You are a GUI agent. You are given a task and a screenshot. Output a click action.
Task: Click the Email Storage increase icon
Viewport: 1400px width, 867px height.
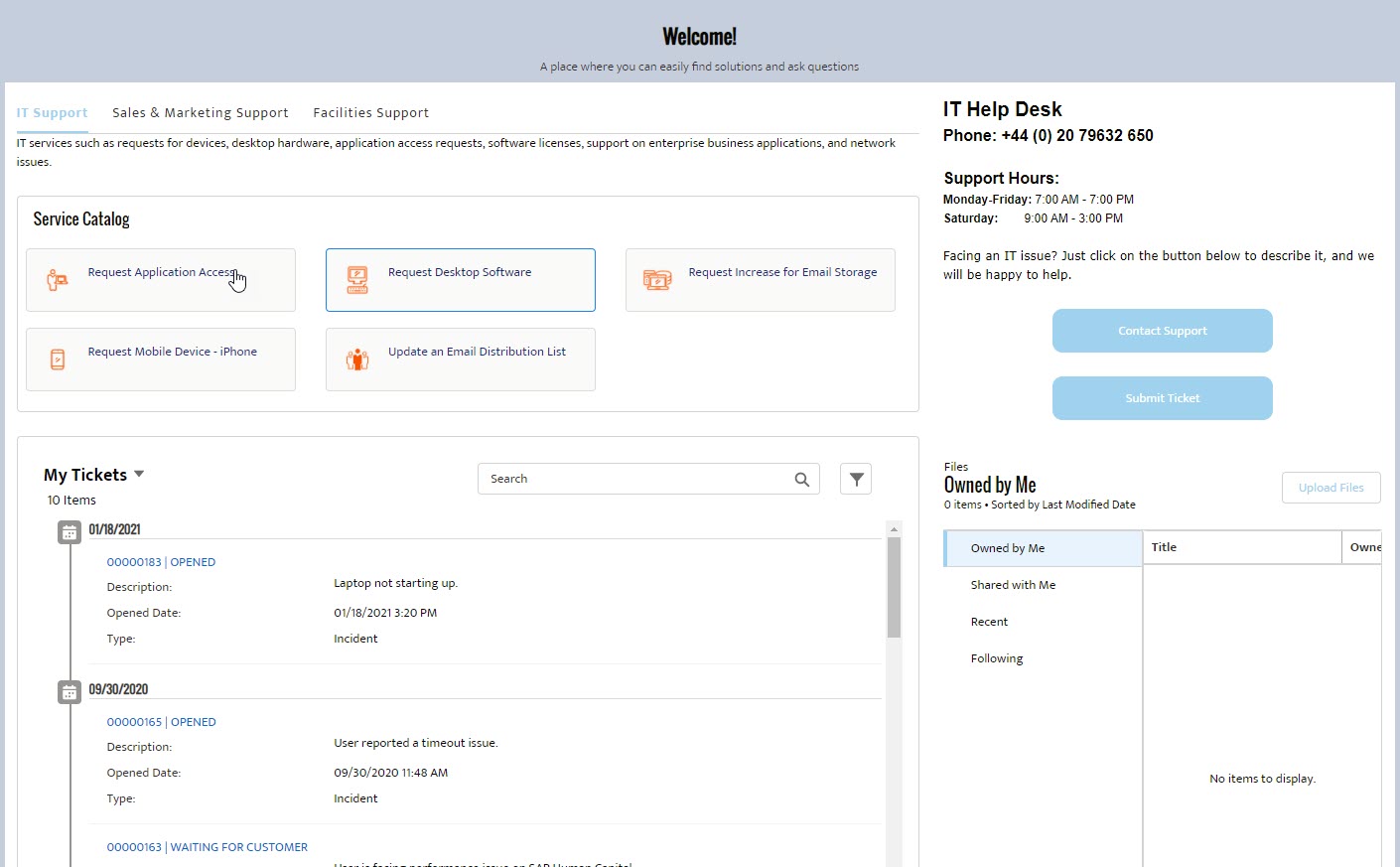[x=657, y=280]
